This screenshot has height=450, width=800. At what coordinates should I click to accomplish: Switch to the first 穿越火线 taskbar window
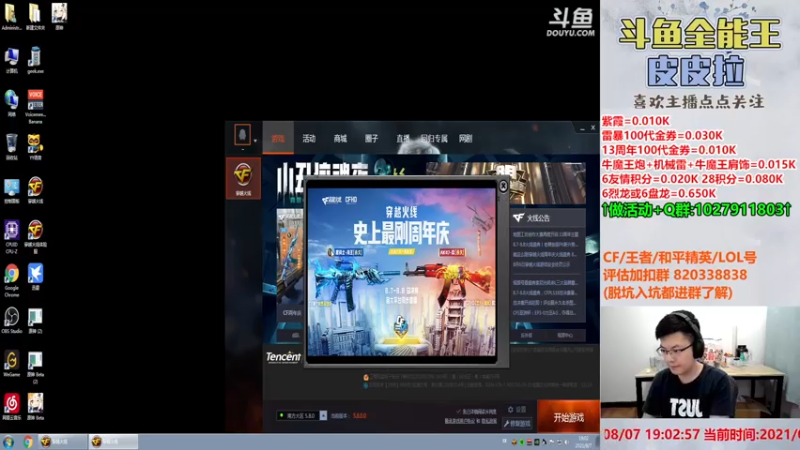pyautogui.click(x=62, y=442)
